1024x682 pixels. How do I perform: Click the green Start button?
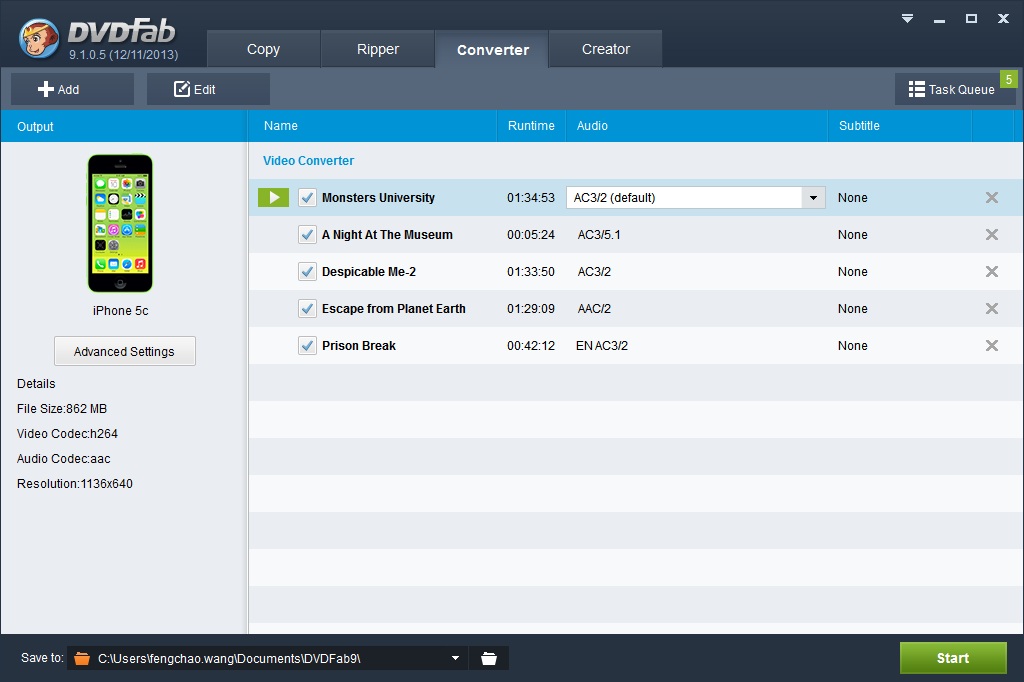coord(953,658)
